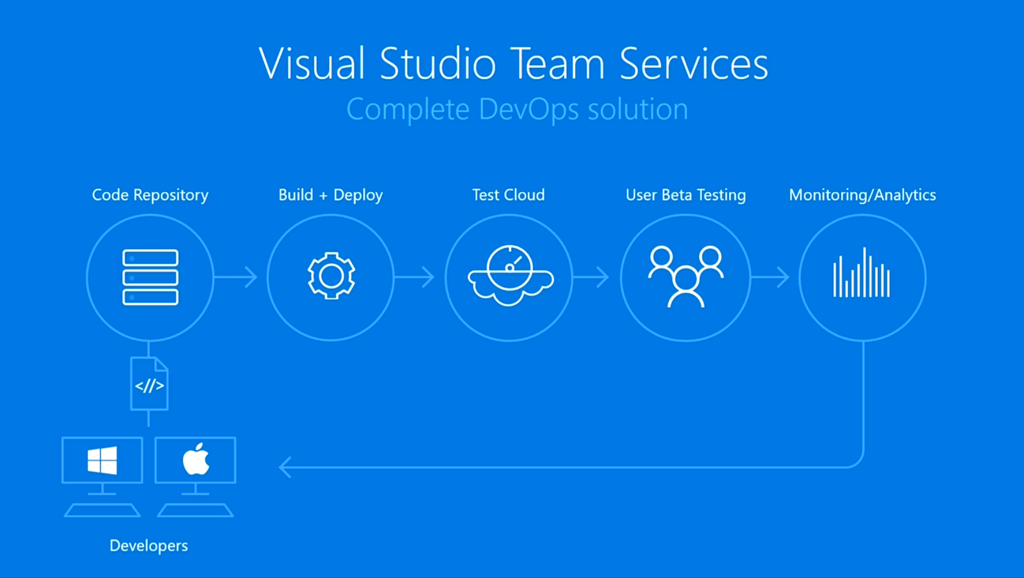Image resolution: width=1024 pixels, height=578 pixels.
Task: Click the 'Code Repository' label
Action: pyautogui.click(x=150, y=195)
